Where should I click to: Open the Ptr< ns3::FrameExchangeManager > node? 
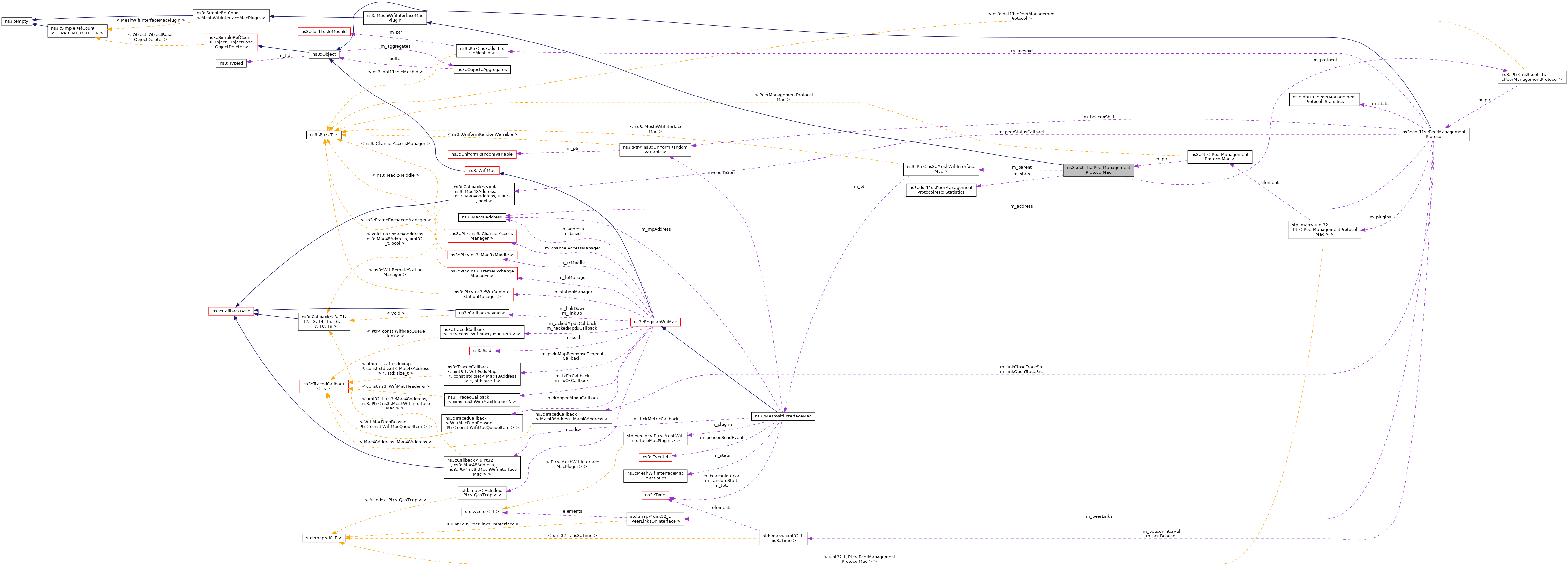(482, 273)
